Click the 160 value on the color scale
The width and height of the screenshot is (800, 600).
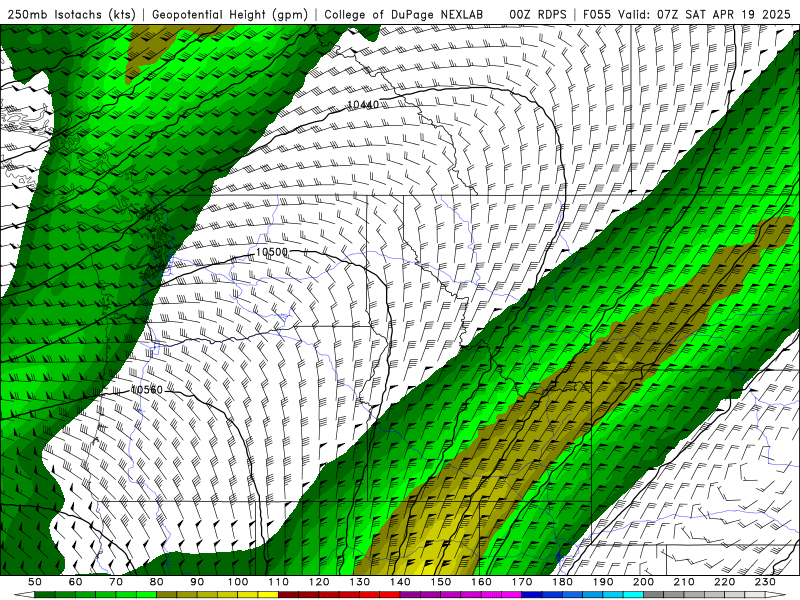click(x=482, y=582)
